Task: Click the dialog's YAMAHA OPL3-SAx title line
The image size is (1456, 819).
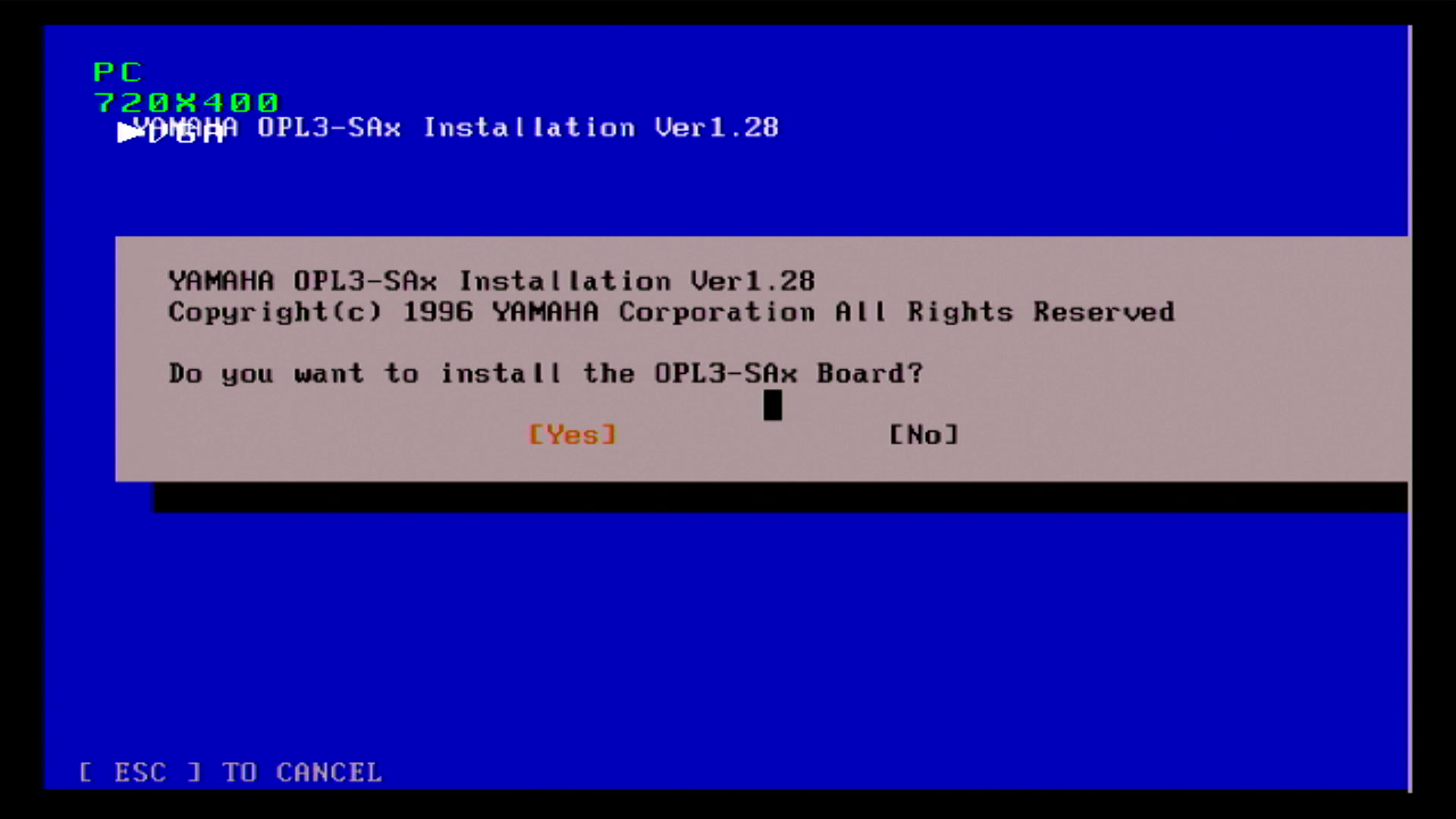Action: [491, 281]
